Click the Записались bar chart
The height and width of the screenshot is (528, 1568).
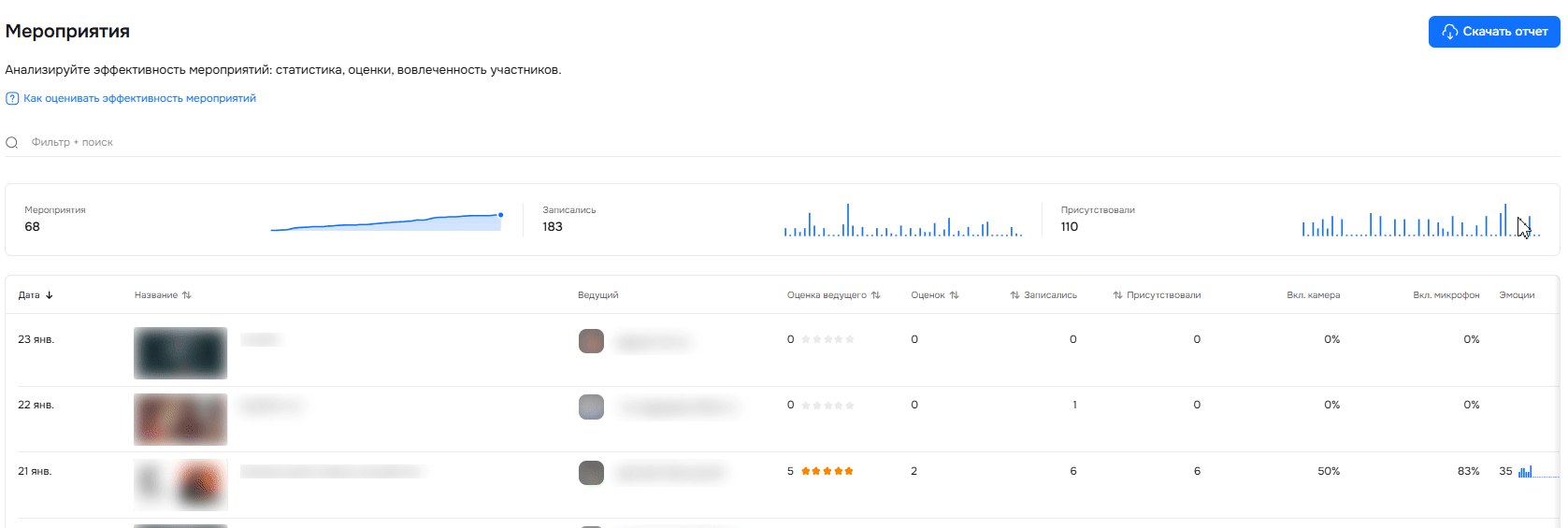point(902,222)
